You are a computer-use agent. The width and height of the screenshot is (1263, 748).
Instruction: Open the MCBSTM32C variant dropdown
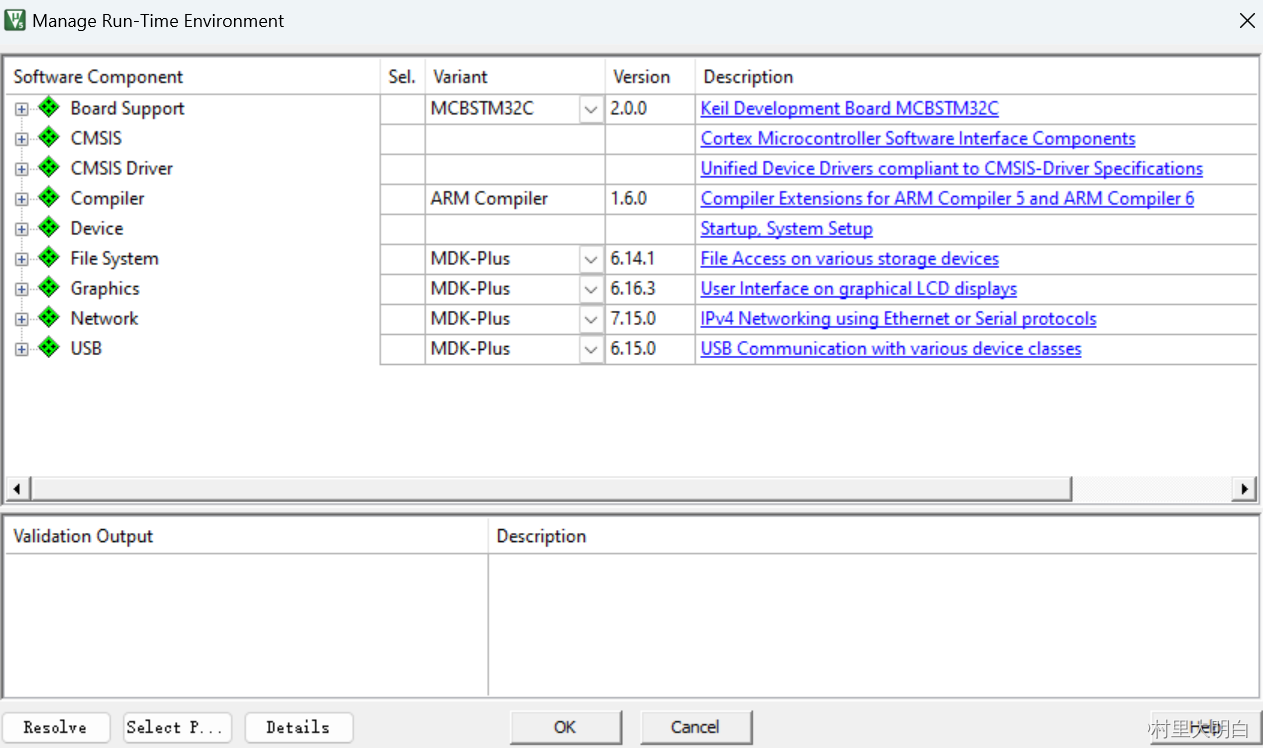coord(591,109)
